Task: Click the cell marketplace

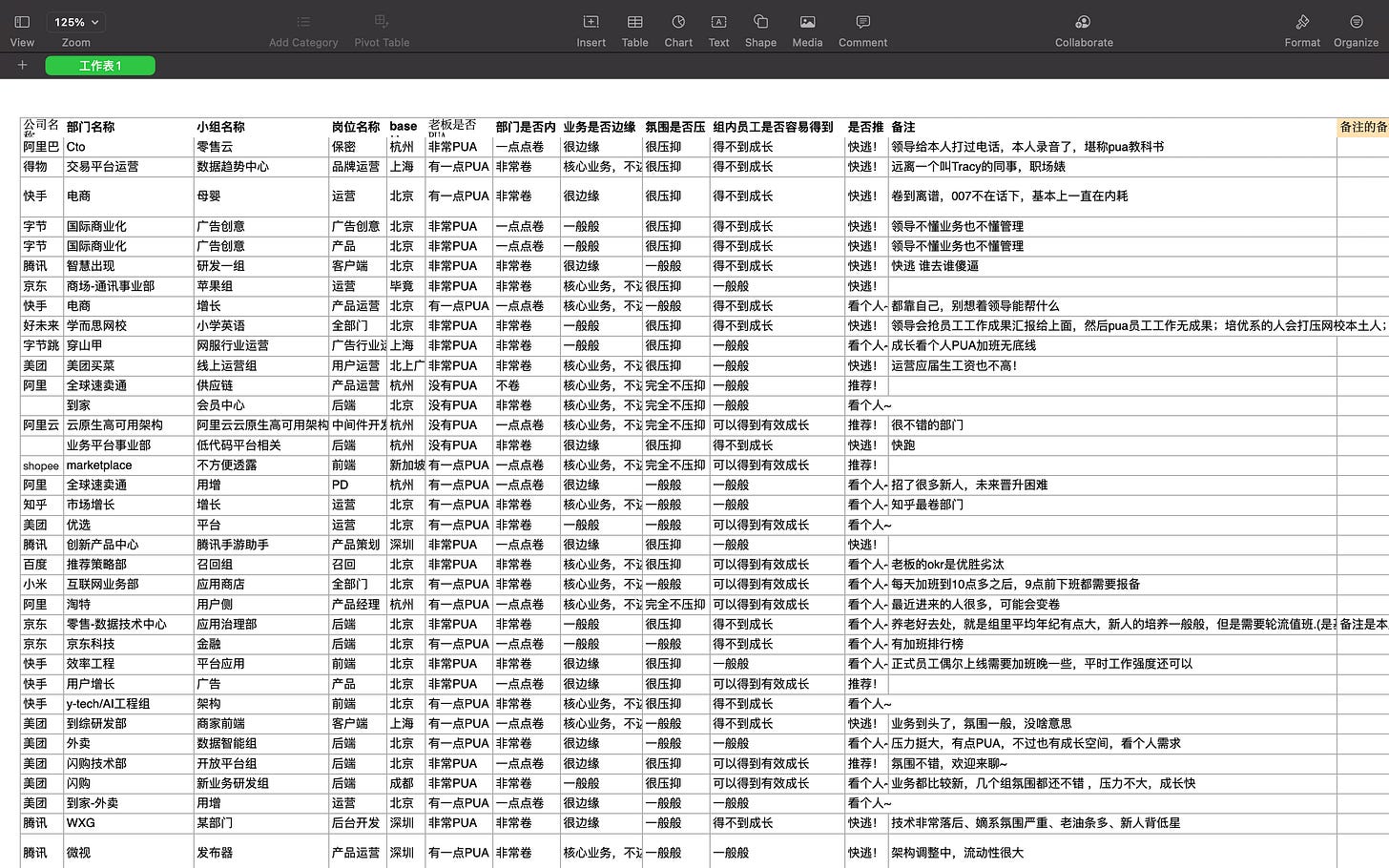Action: tap(129, 465)
